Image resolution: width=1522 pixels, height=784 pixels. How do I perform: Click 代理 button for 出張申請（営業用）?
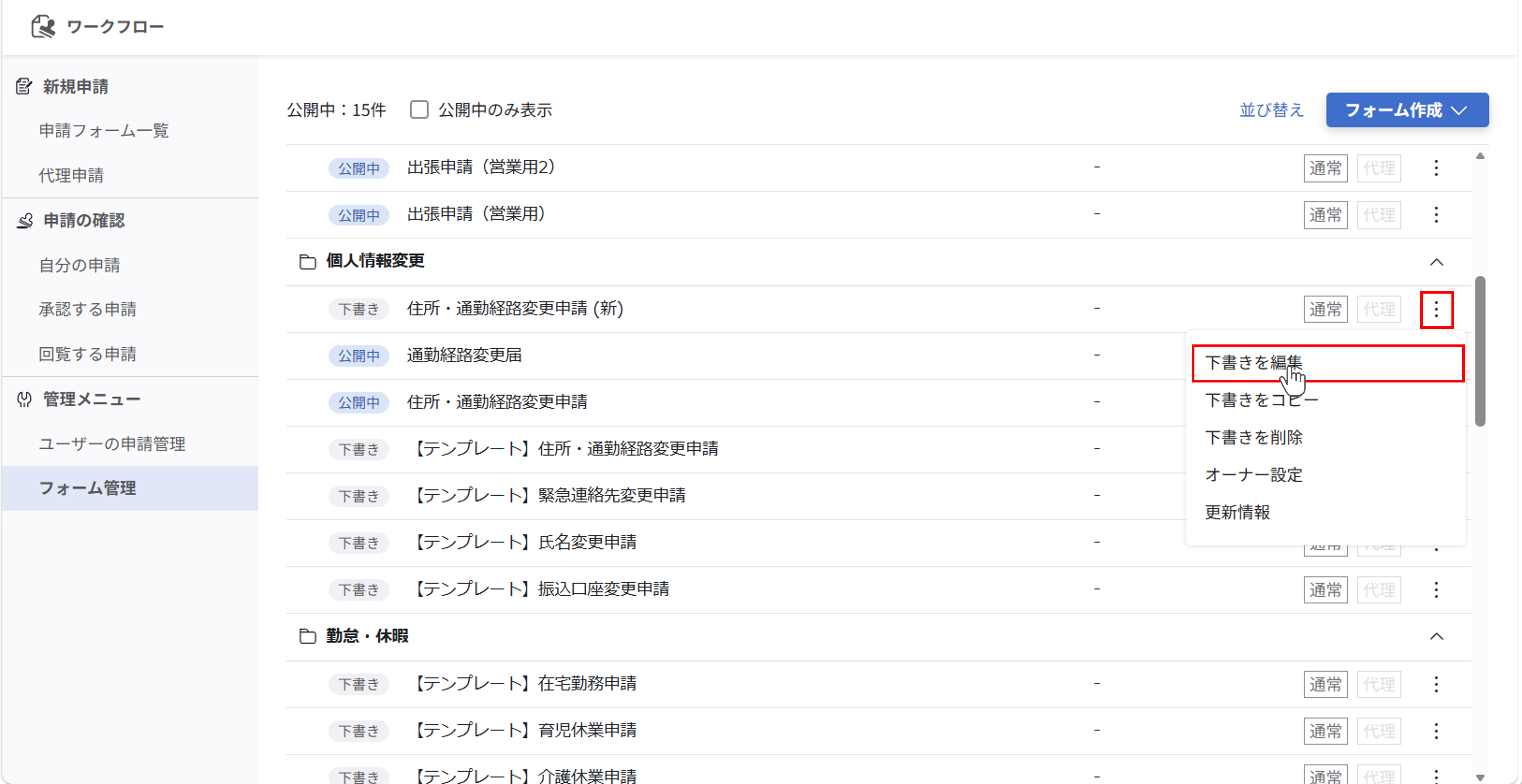click(1378, 214)
